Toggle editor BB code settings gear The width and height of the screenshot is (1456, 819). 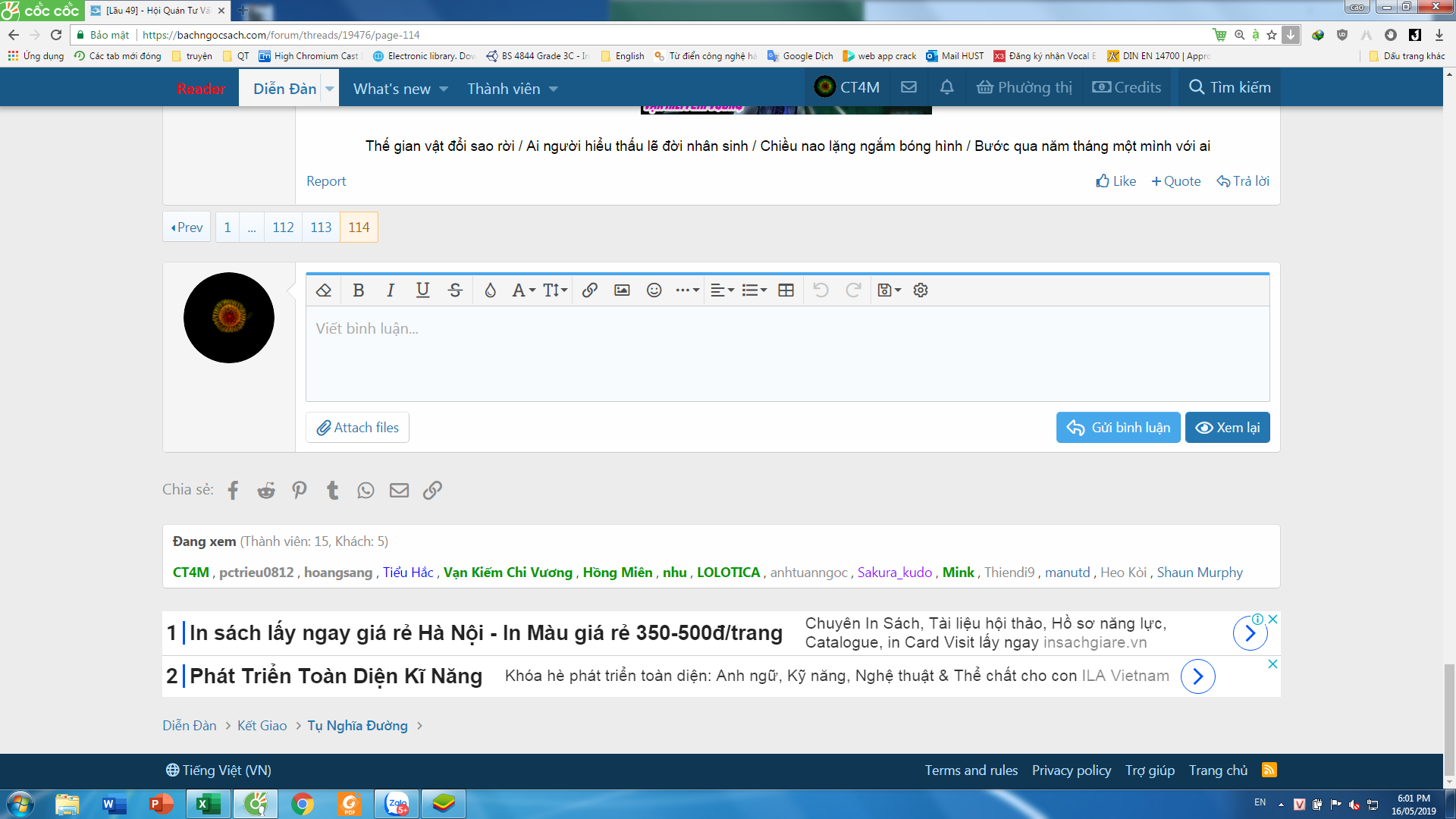pyautogui.click(x=921, y=290)
